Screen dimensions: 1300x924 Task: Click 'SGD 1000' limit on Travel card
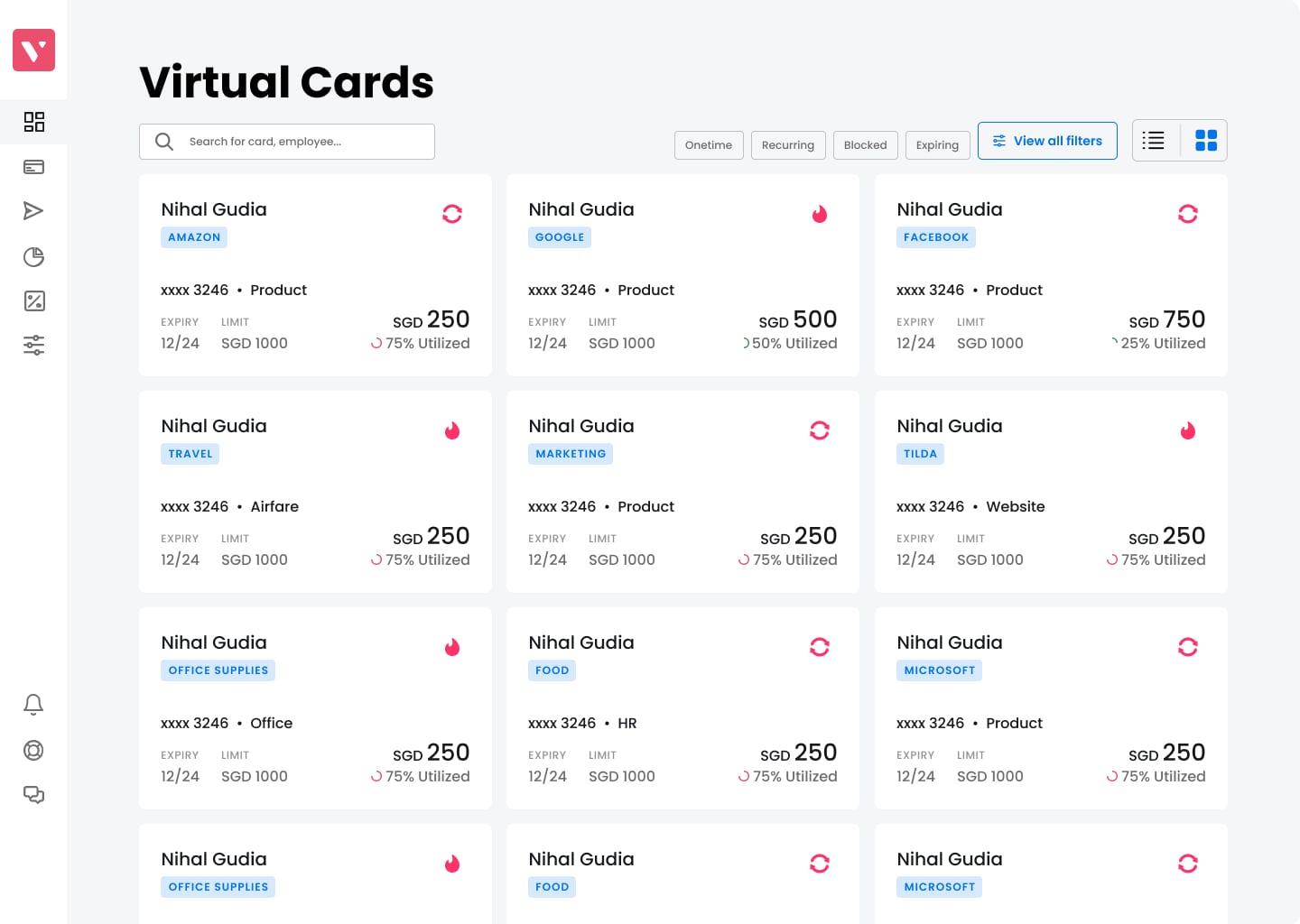pos(255,560)
